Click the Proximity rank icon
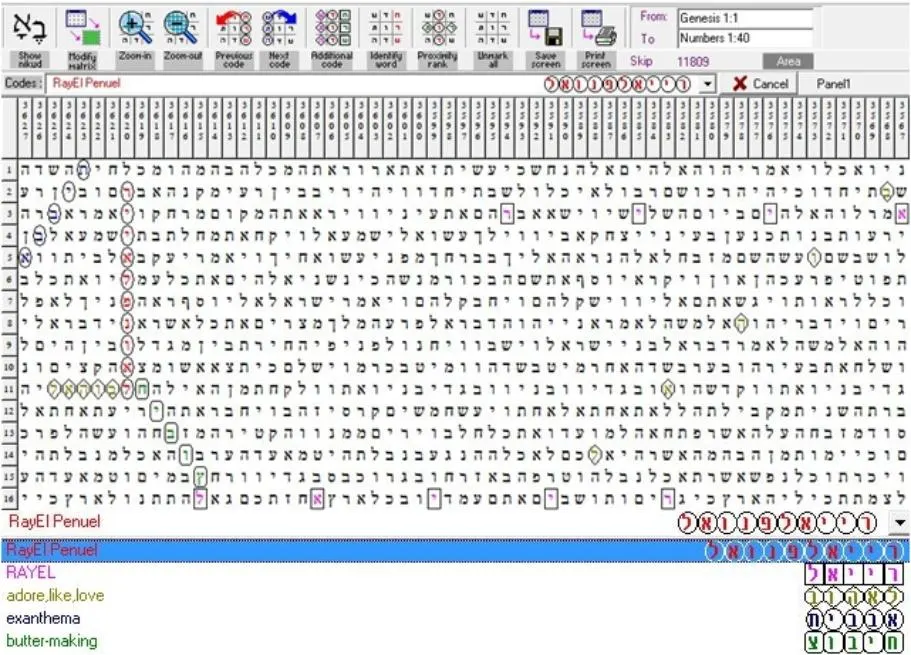The image size is (911, 655). tap(437, 28)
